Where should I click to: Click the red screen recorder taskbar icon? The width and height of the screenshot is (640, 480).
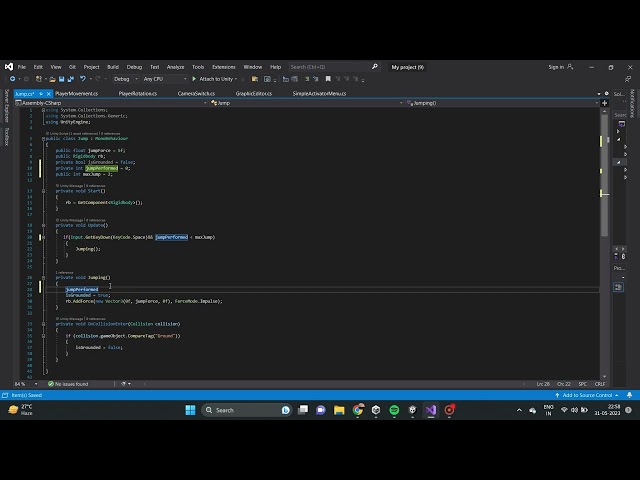[449, 410]
